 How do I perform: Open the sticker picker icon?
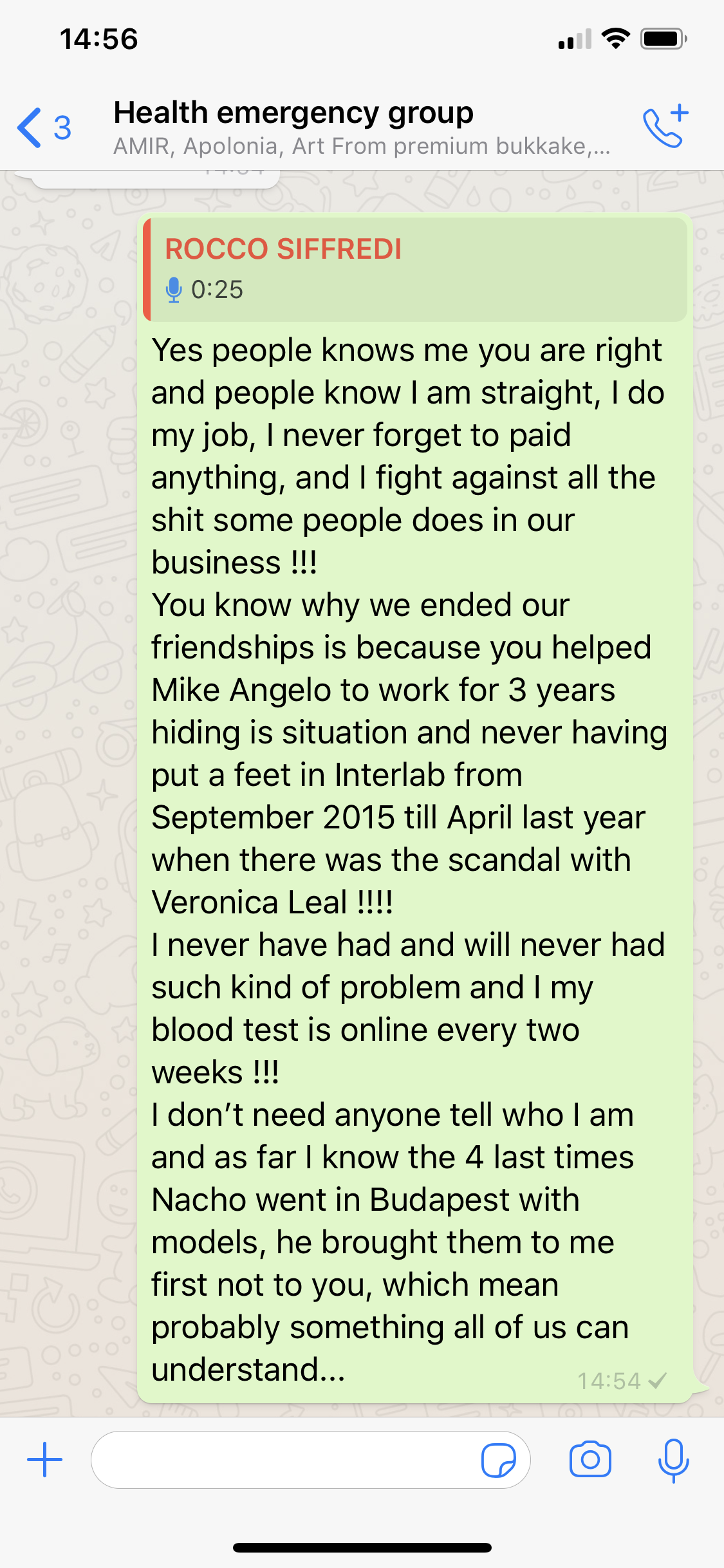coord(498,1460)
